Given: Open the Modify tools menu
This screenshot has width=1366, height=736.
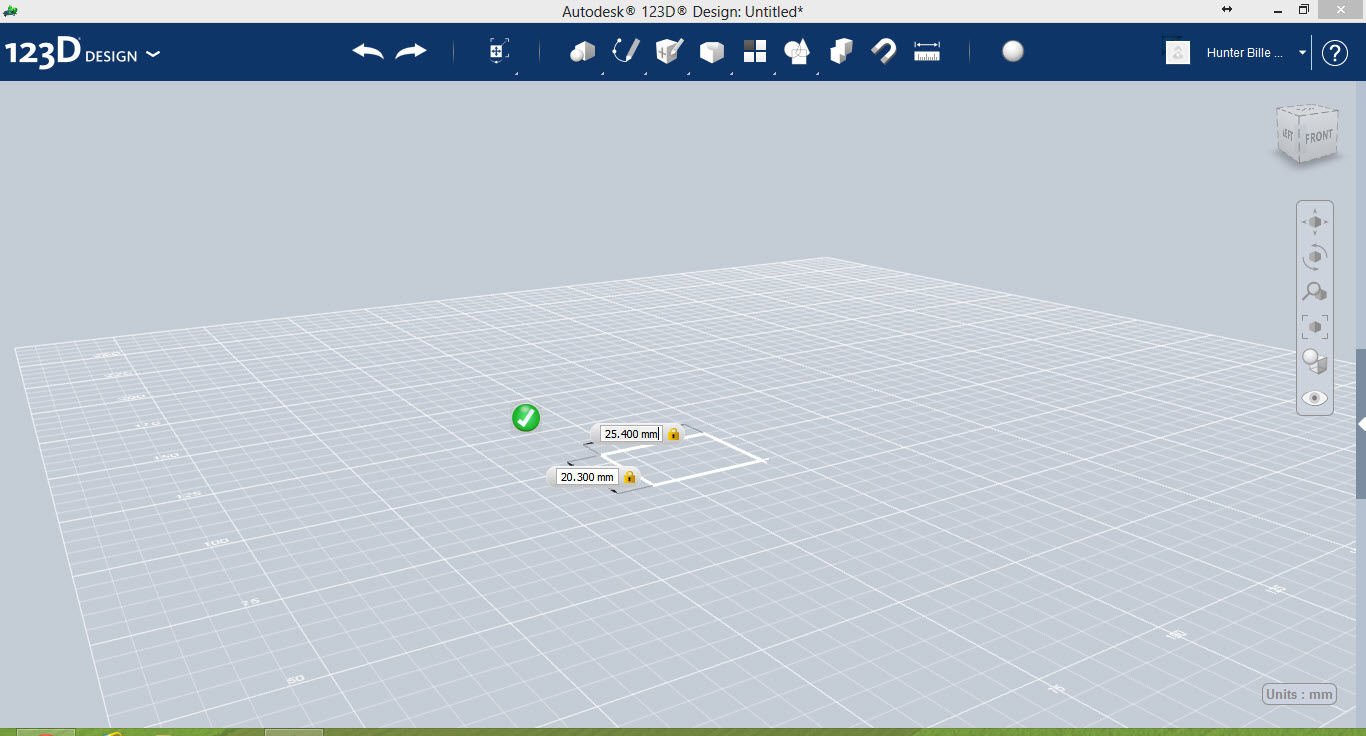Looking at the screenshot, I should (x=712, y=52).
